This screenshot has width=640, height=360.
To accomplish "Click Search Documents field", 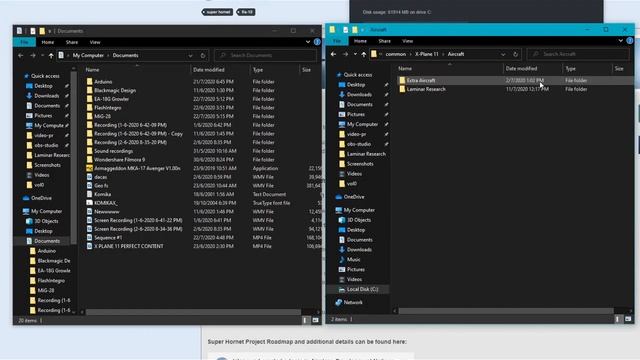I will (x=265, y=56).
